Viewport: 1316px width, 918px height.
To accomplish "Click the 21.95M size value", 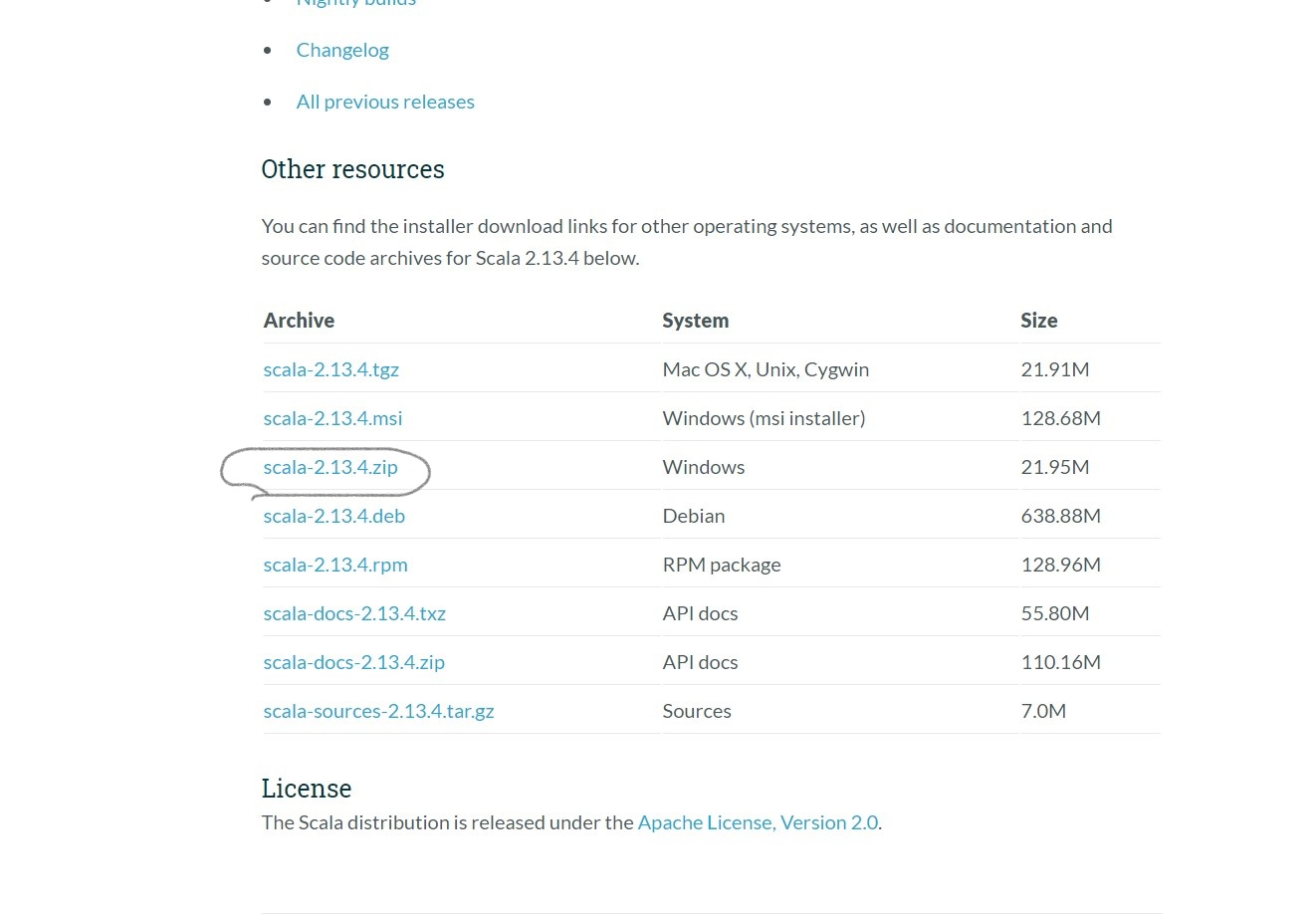I will [1054, 467].
